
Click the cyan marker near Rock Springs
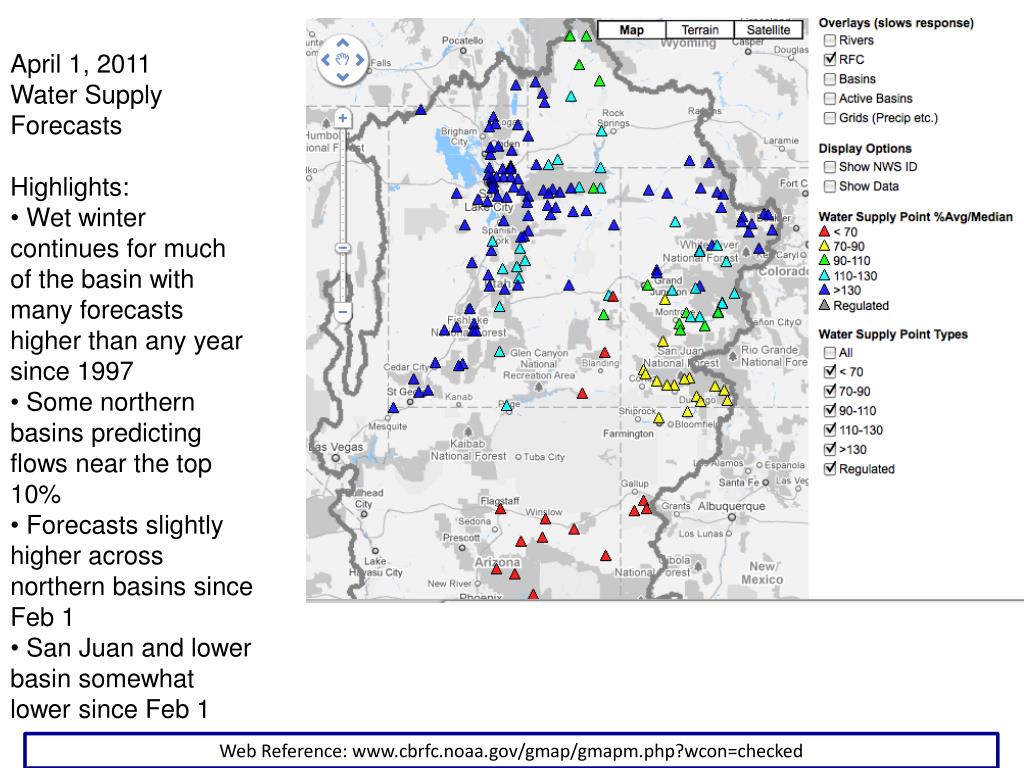pos(601,131)
